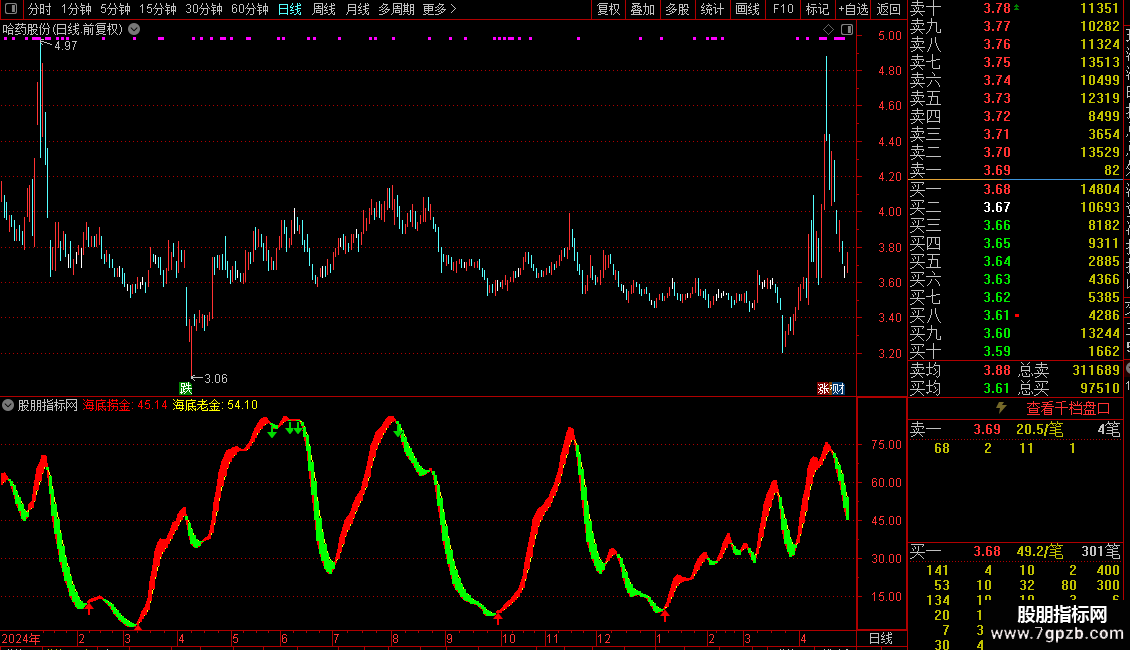Expand 更多 period options
Screen dimensions: 1130x650
coord(440,9)
